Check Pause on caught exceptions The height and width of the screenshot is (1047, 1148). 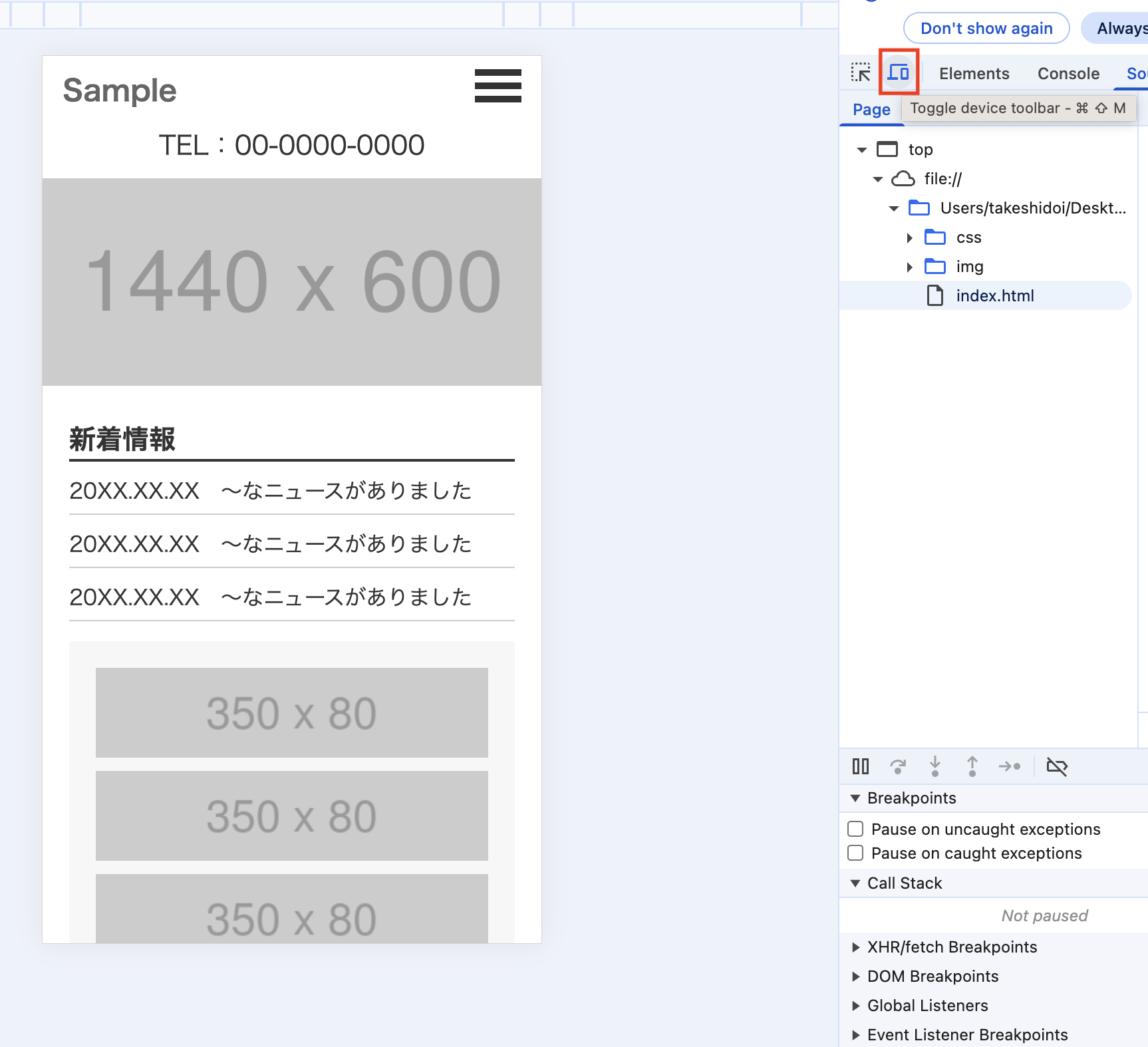[x=855, y=853]
